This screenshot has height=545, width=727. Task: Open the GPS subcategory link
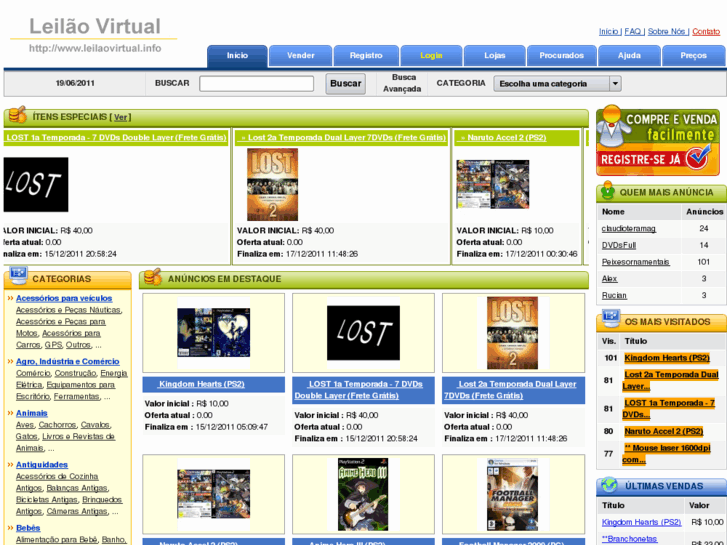point(53,345)
